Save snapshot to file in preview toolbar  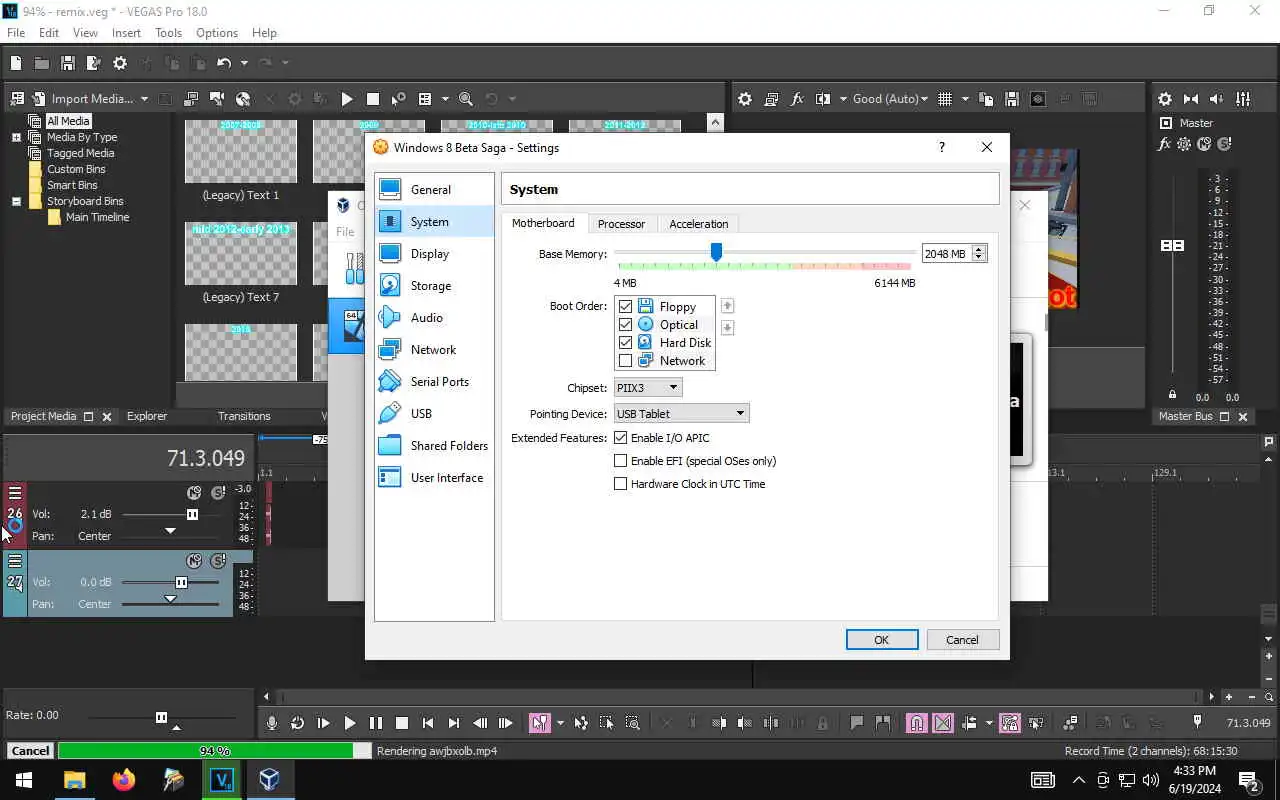tap(1012, 99)
